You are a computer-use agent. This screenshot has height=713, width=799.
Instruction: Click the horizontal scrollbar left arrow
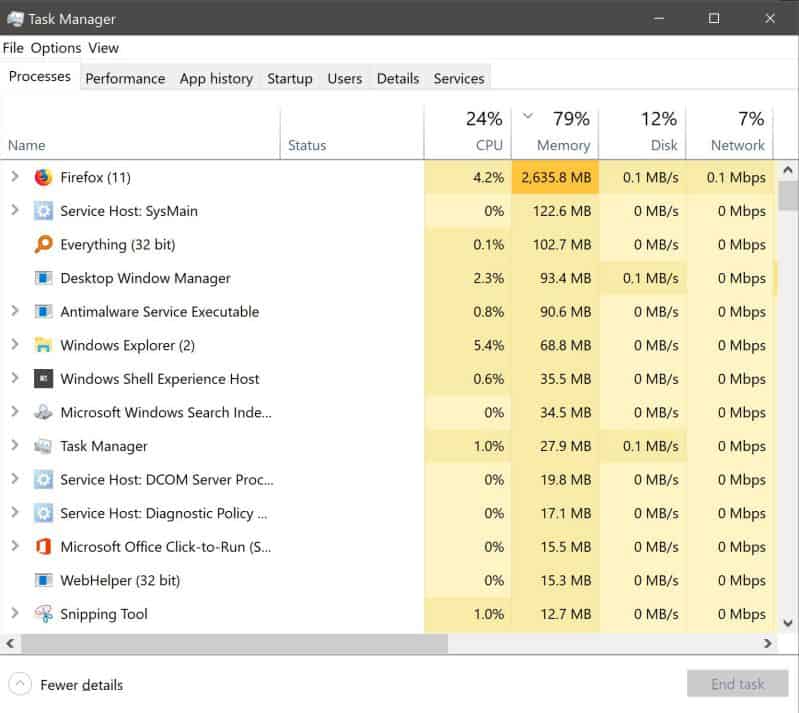10,643
